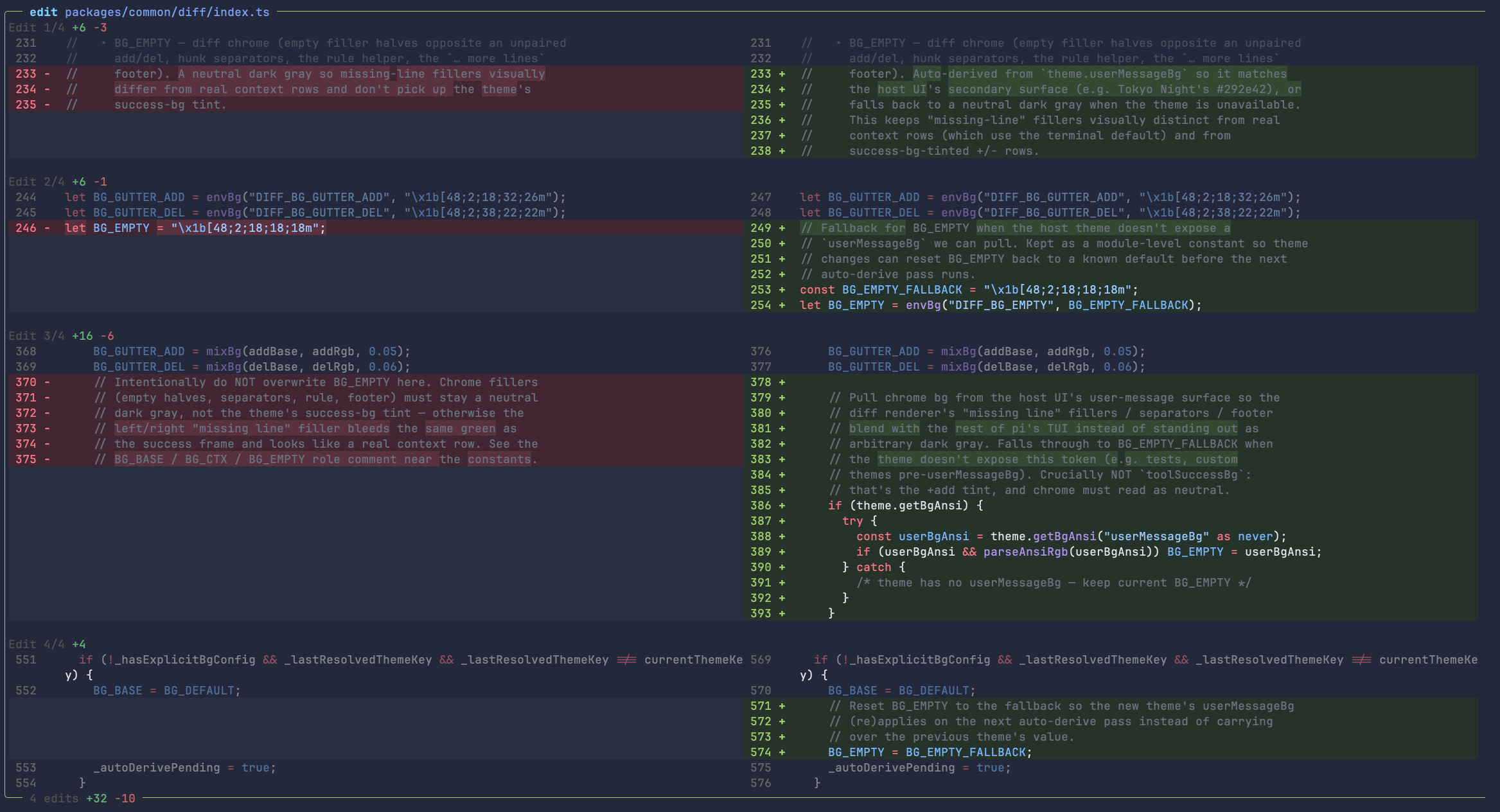Select the 'Edit 2/4' header label

[x=37, y=182]
